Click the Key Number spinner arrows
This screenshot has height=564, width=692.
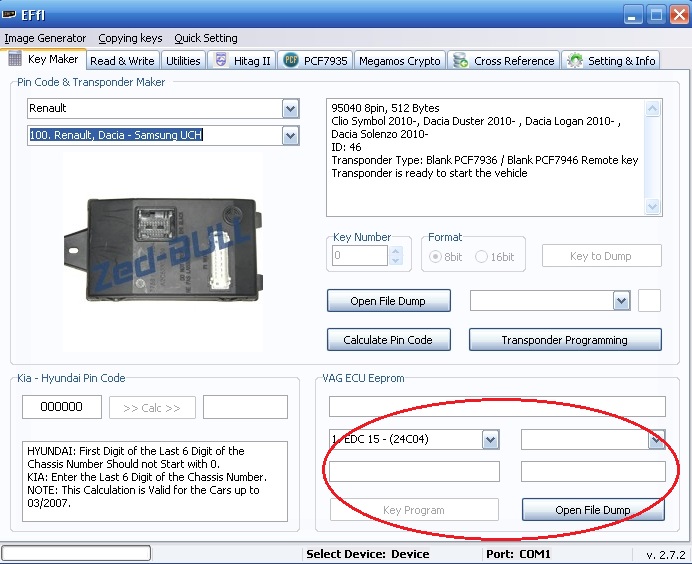click(x=396, y=256)
